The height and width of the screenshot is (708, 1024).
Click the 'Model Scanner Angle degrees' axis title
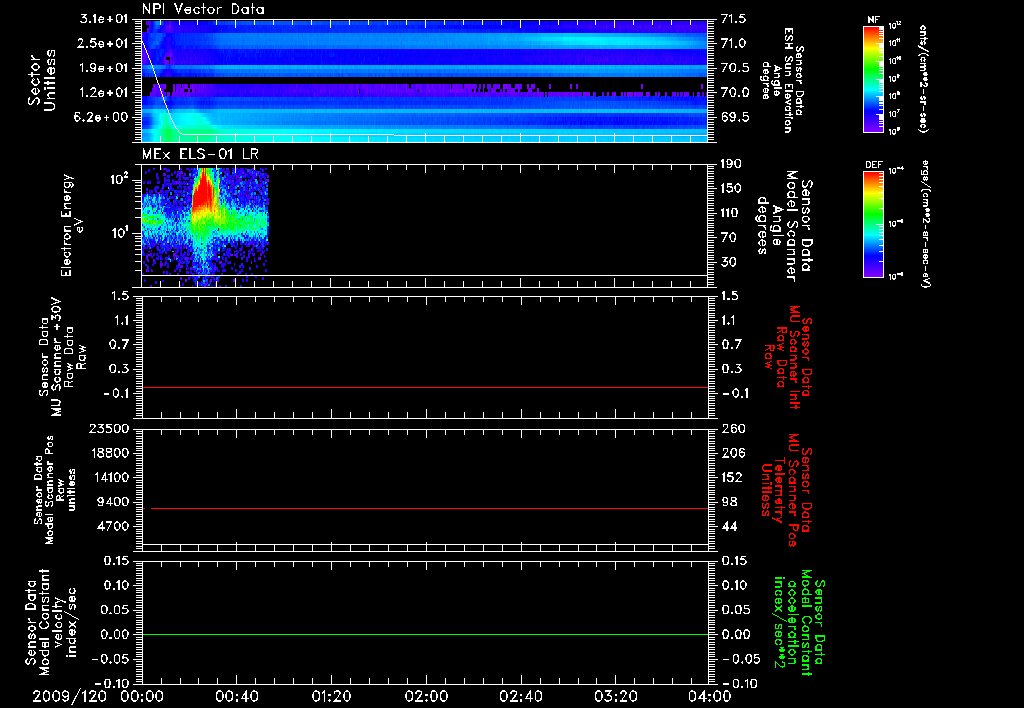point(784,225)
